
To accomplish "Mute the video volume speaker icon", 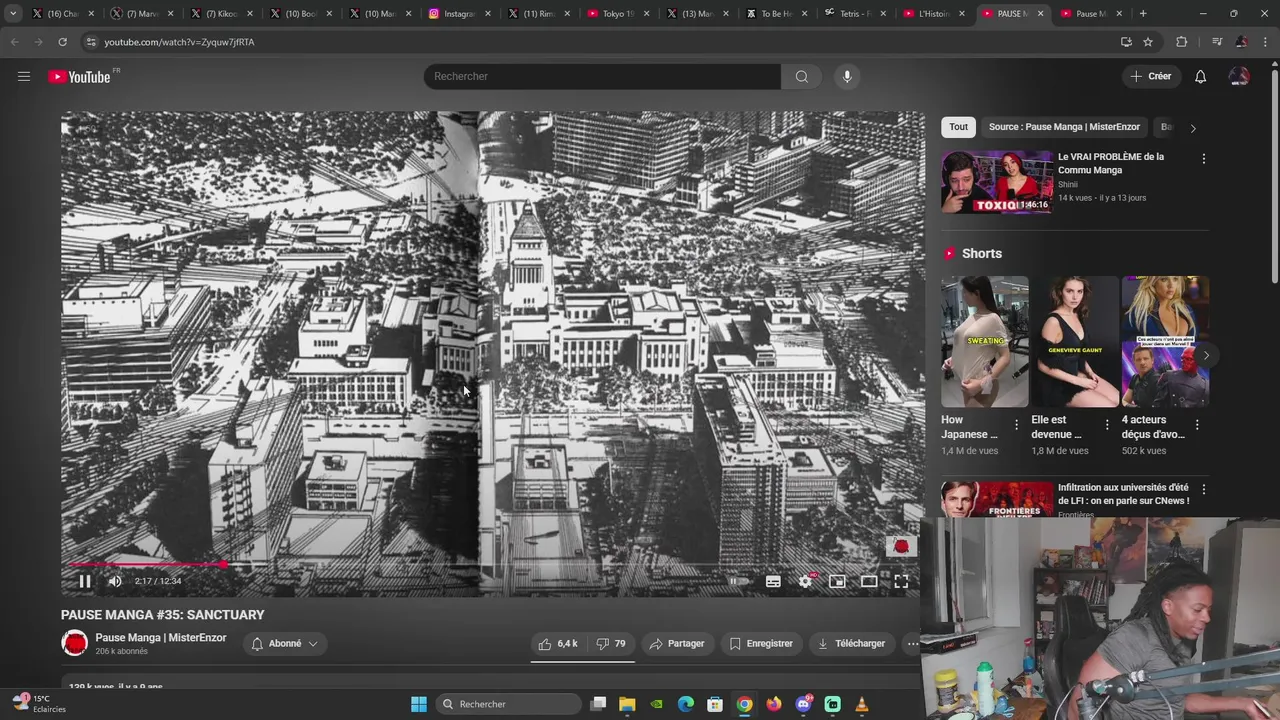I will click(x=115, y=581).
